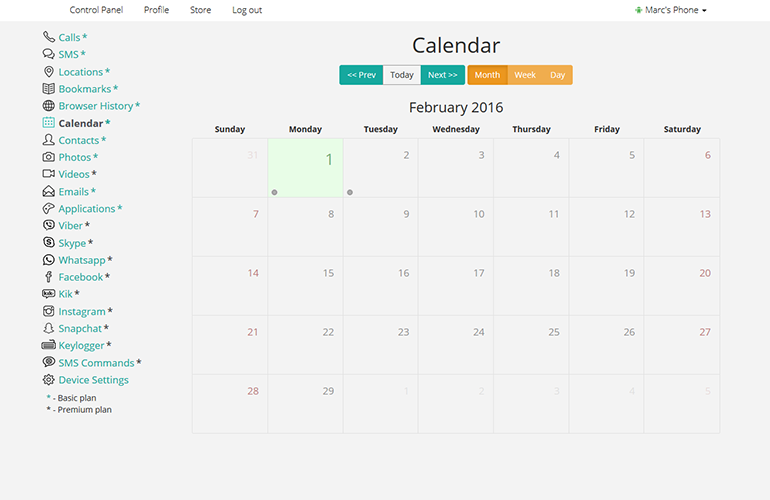Open the Calls link in sidebar
This screenshot has width=770, height=500.
point(69,37)
